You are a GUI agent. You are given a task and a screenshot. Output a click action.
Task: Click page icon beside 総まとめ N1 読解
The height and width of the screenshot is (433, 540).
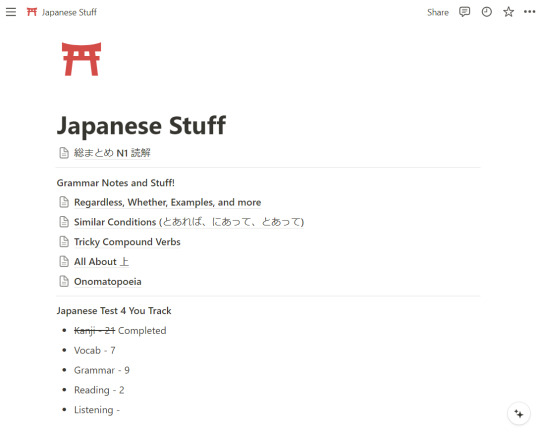pyautogui.click(x=64, y=153)
